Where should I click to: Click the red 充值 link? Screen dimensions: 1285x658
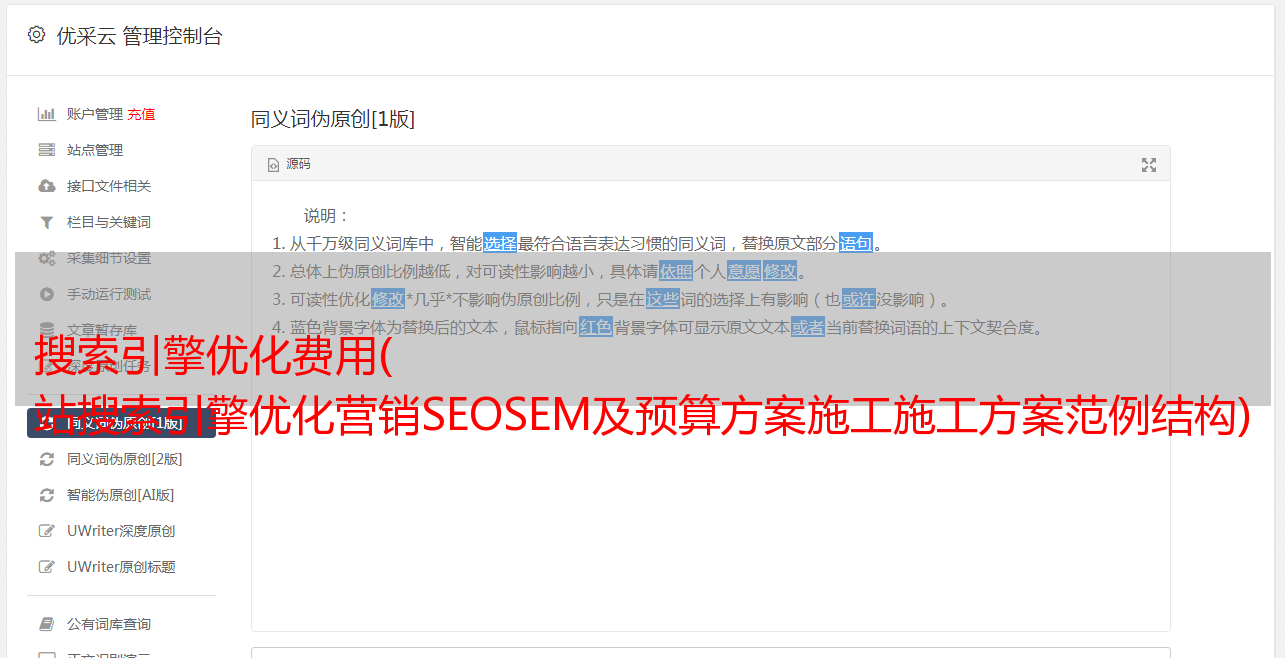[x=141, y=114]
